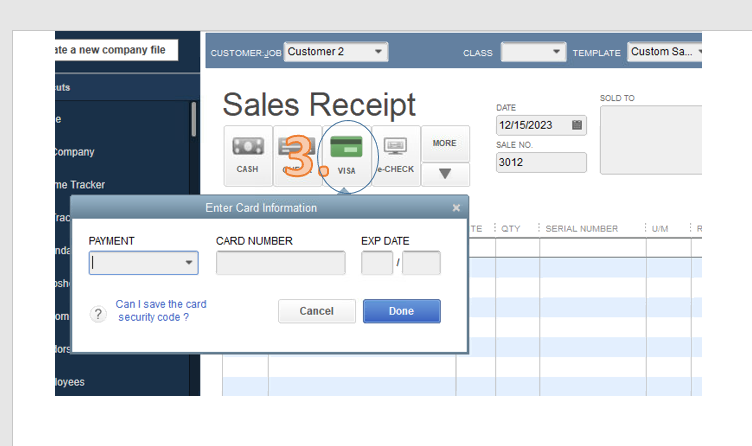Open the PAYMENT dropdown in card dialog
The image size is (752, 446).
click(143, 263)
